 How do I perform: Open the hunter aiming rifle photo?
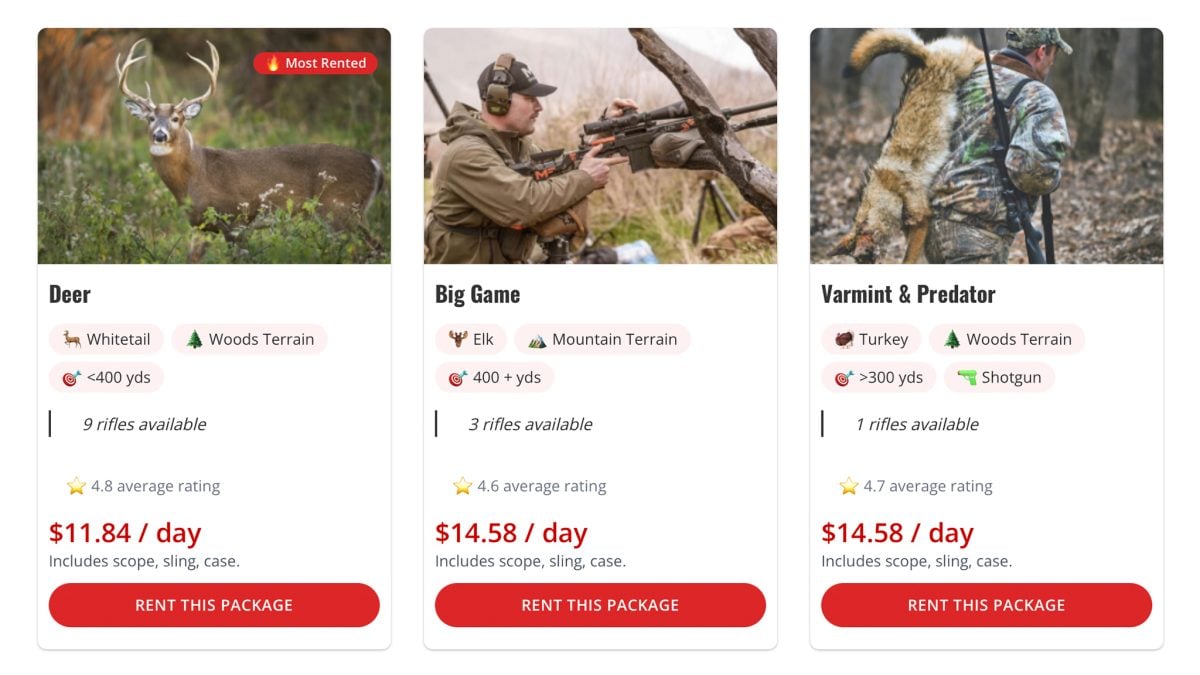pyautogui.click(x=600, y=146)
